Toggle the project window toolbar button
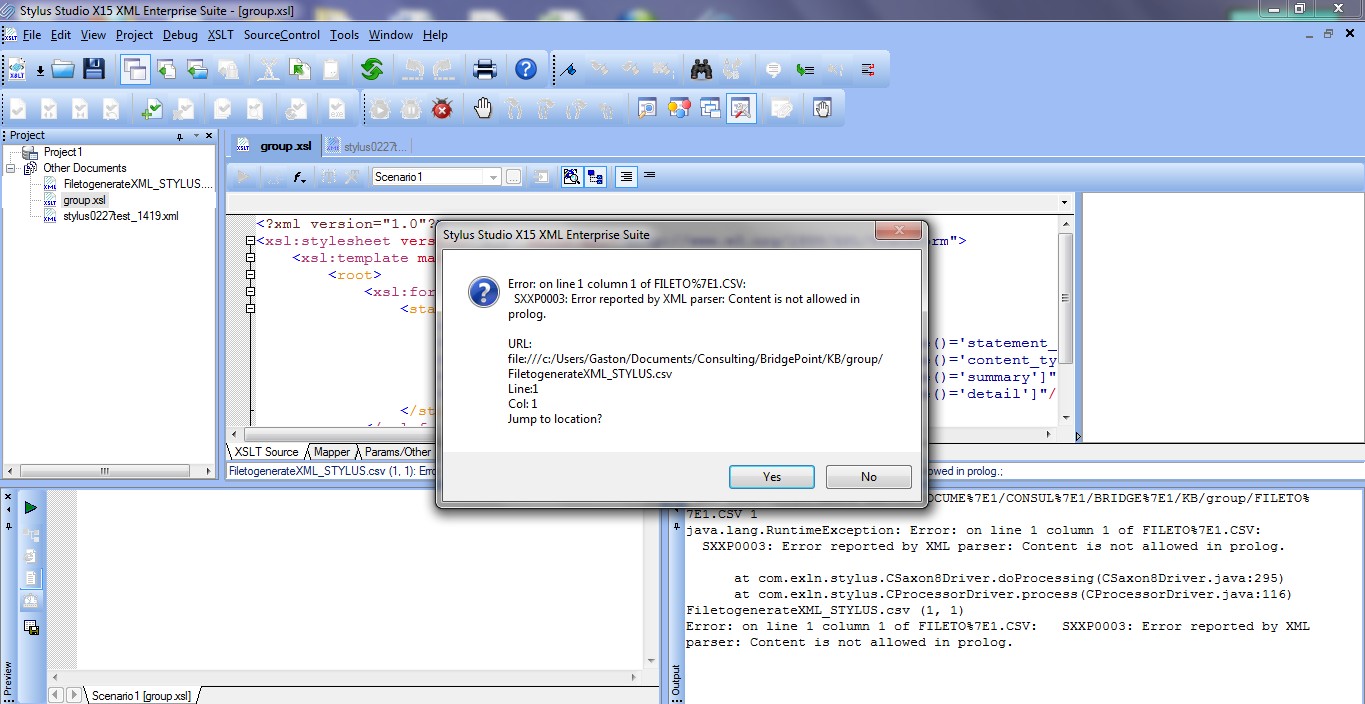 (134, 69)
